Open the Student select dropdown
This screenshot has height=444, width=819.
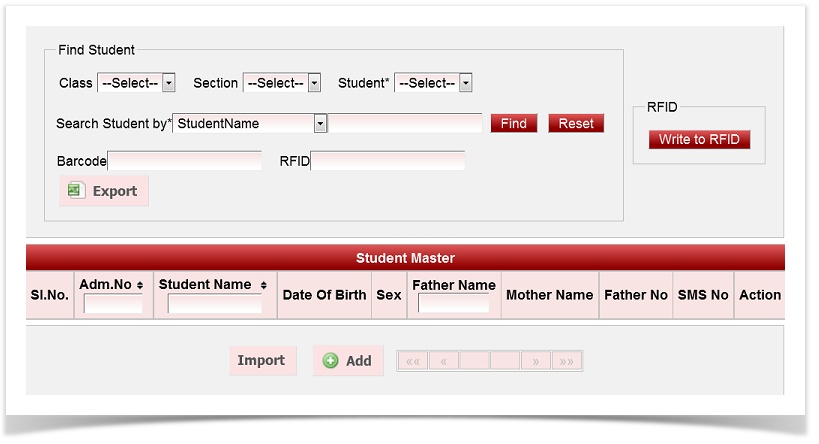[465, 83]
